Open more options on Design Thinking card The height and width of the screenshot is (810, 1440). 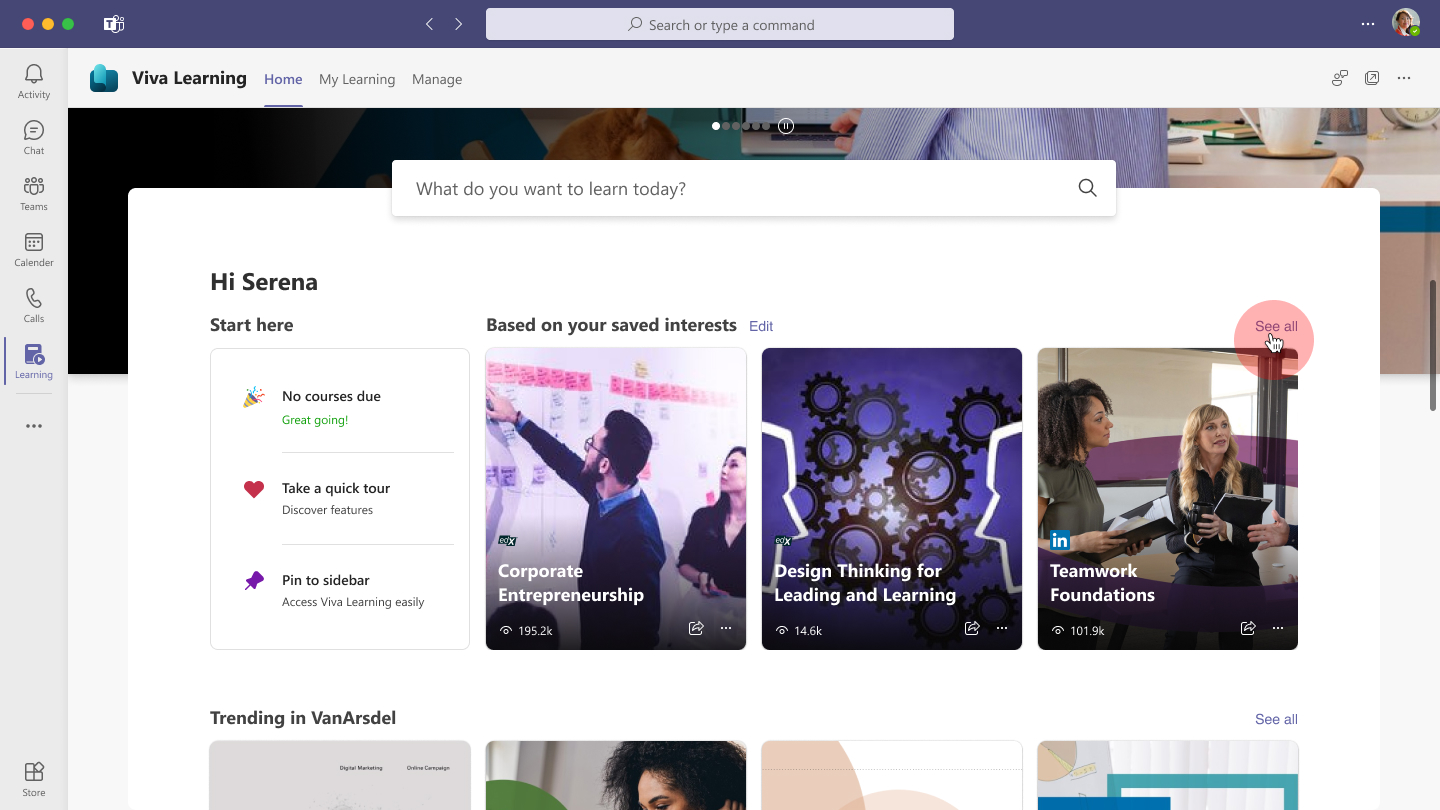point(1002,628)
